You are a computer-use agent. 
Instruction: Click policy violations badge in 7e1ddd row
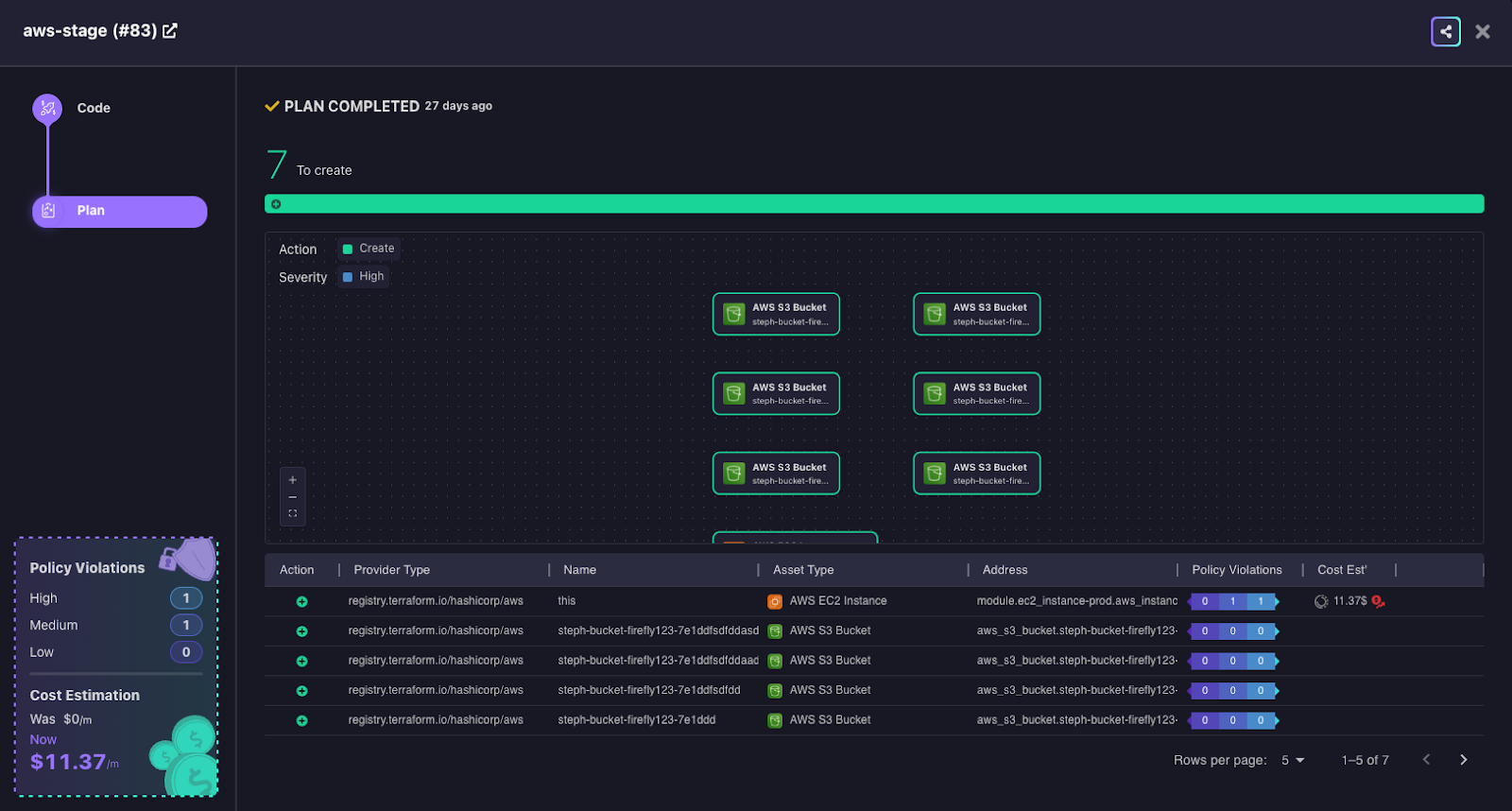point(1233,720)
